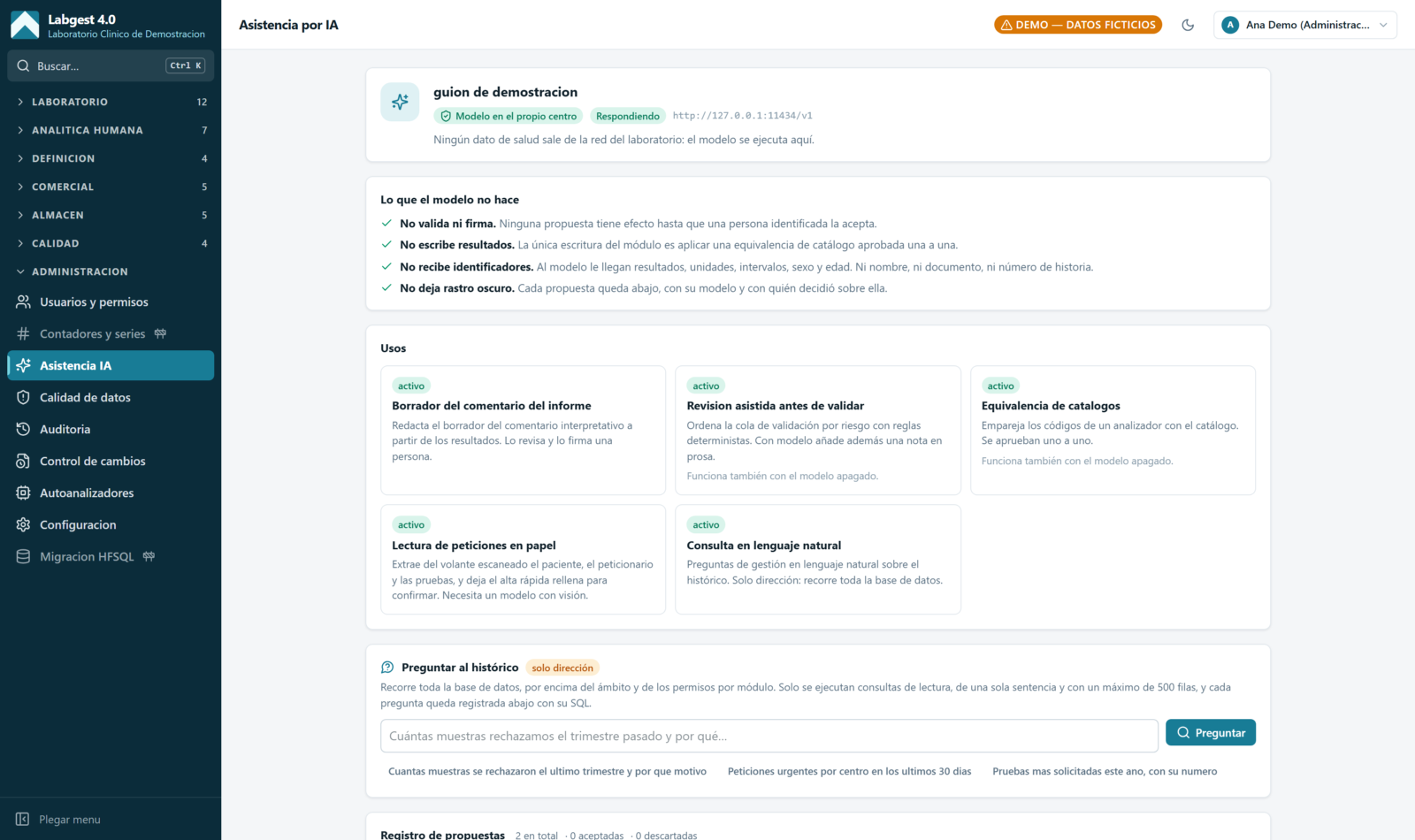Open Calidad de datos shield icon
This screenshot has width=1415, height=840.
click(23, 397)
